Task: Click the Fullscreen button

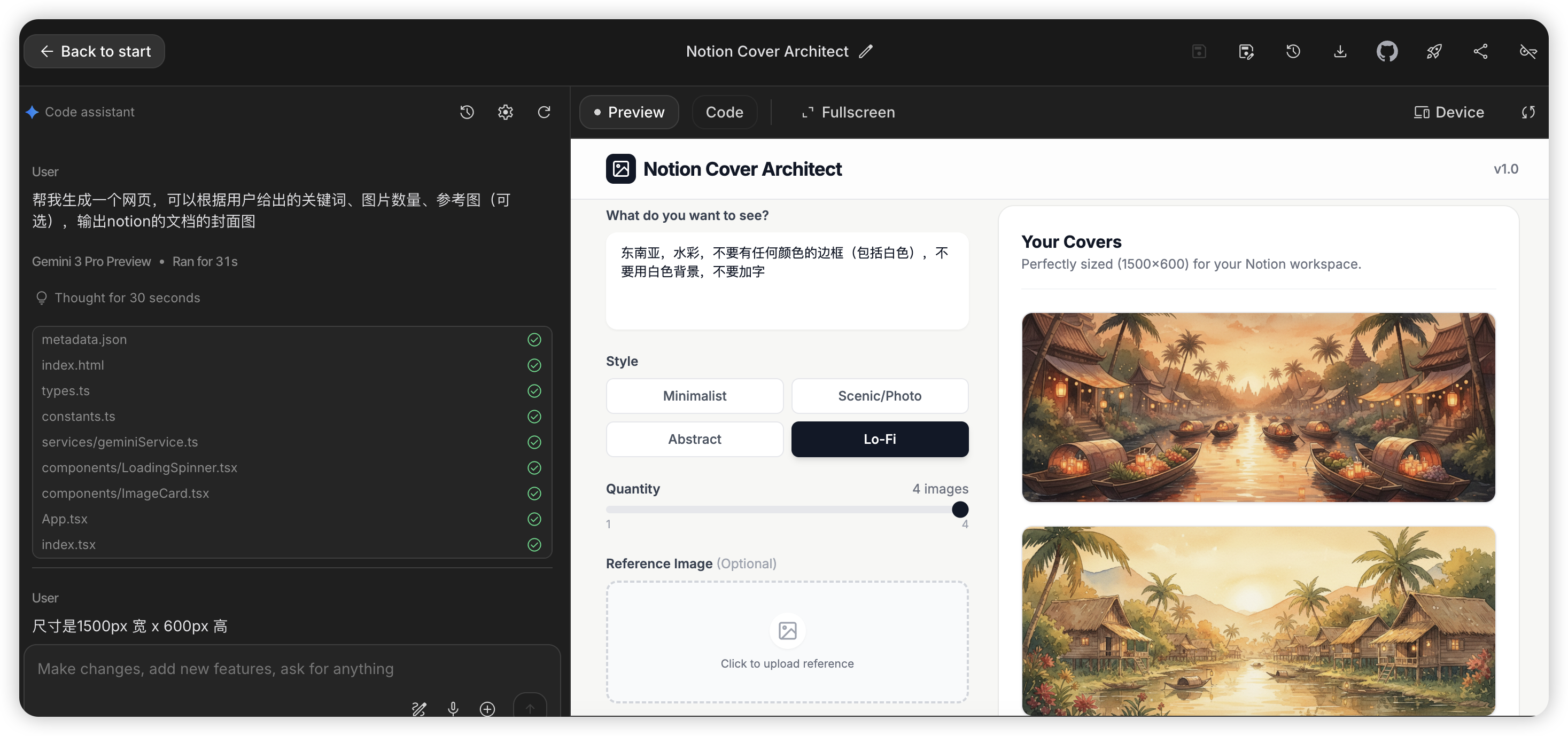Action: point(848,112)
